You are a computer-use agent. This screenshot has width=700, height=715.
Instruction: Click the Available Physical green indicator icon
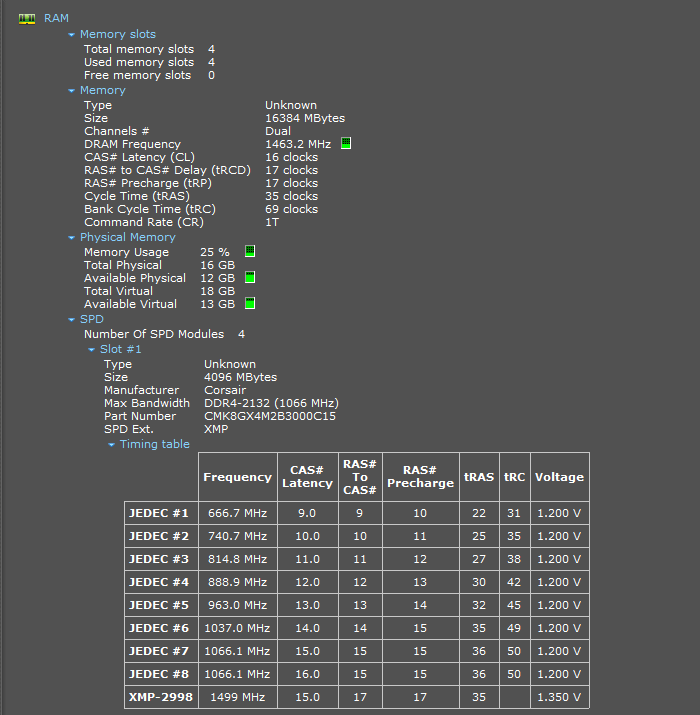250,277
